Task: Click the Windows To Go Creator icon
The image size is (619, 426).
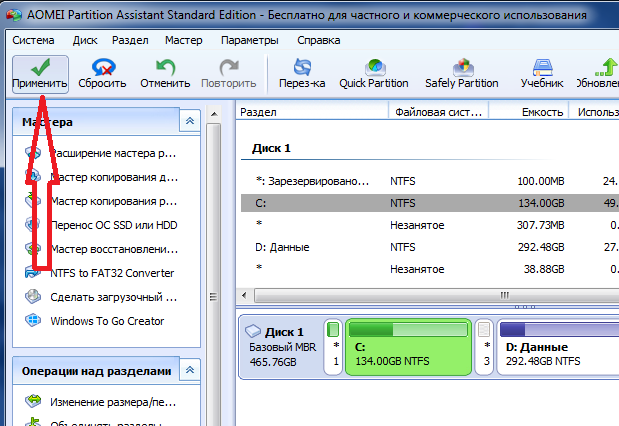Action: pyautogui.click(x=33, y=320)
